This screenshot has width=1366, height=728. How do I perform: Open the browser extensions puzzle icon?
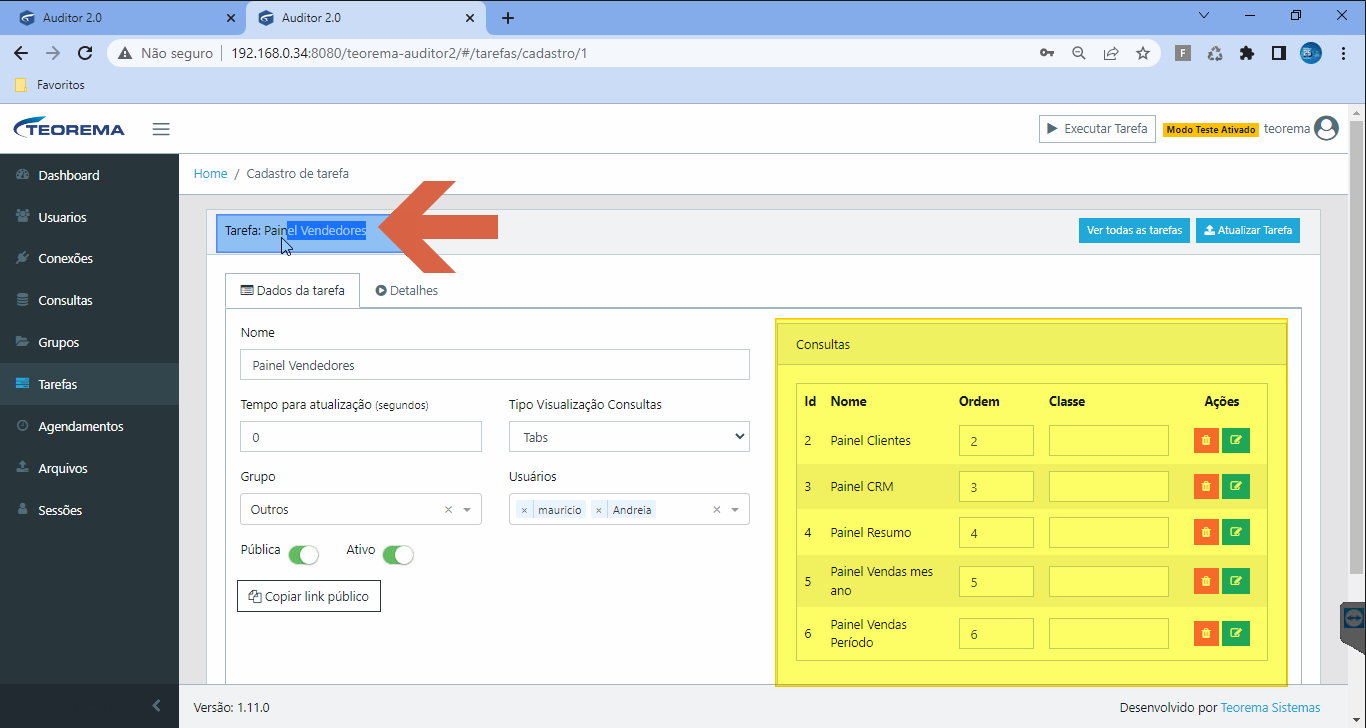tap(1246, 53)
